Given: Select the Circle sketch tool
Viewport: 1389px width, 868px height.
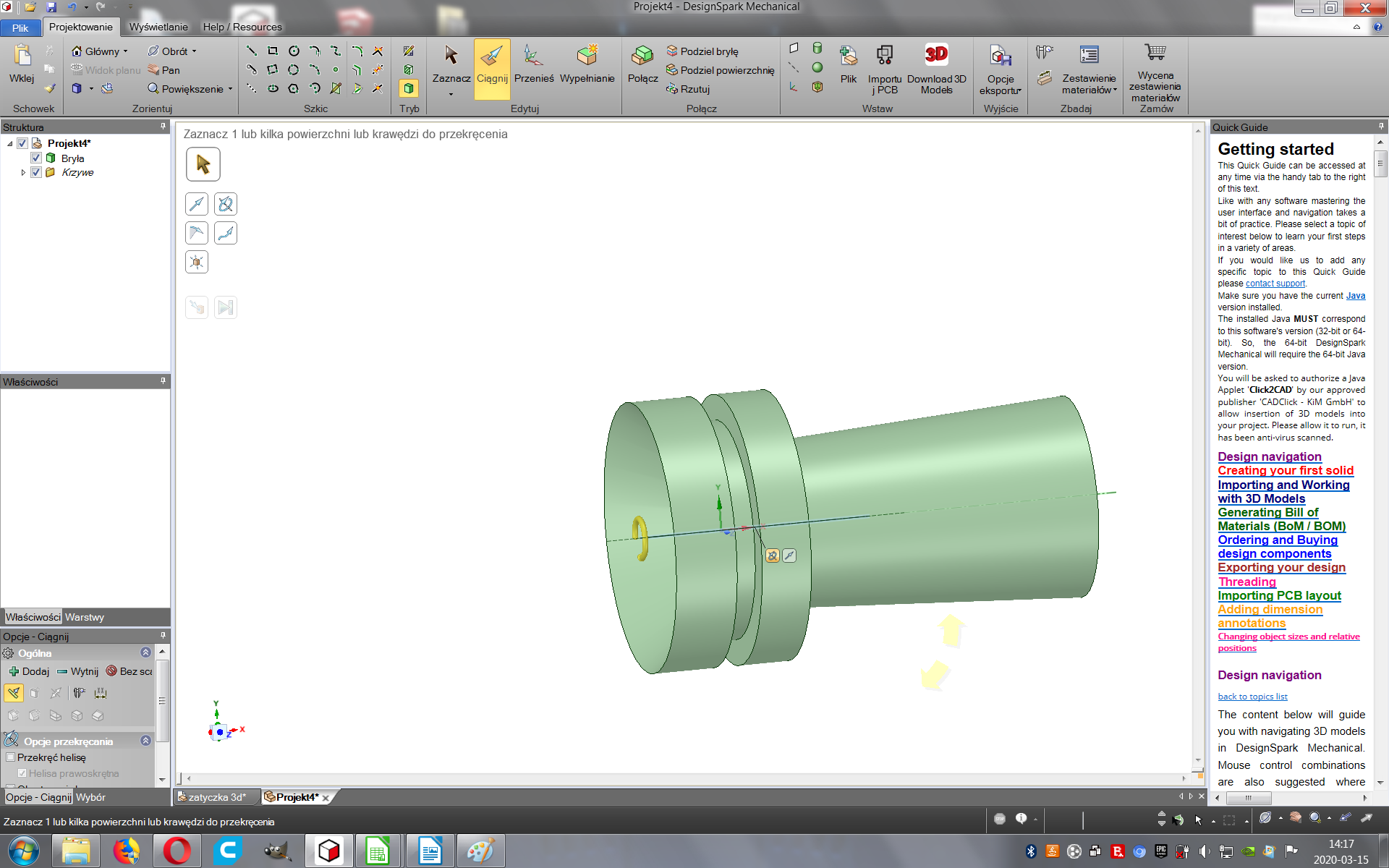Looking at the screenshot, I should [294, 51].
